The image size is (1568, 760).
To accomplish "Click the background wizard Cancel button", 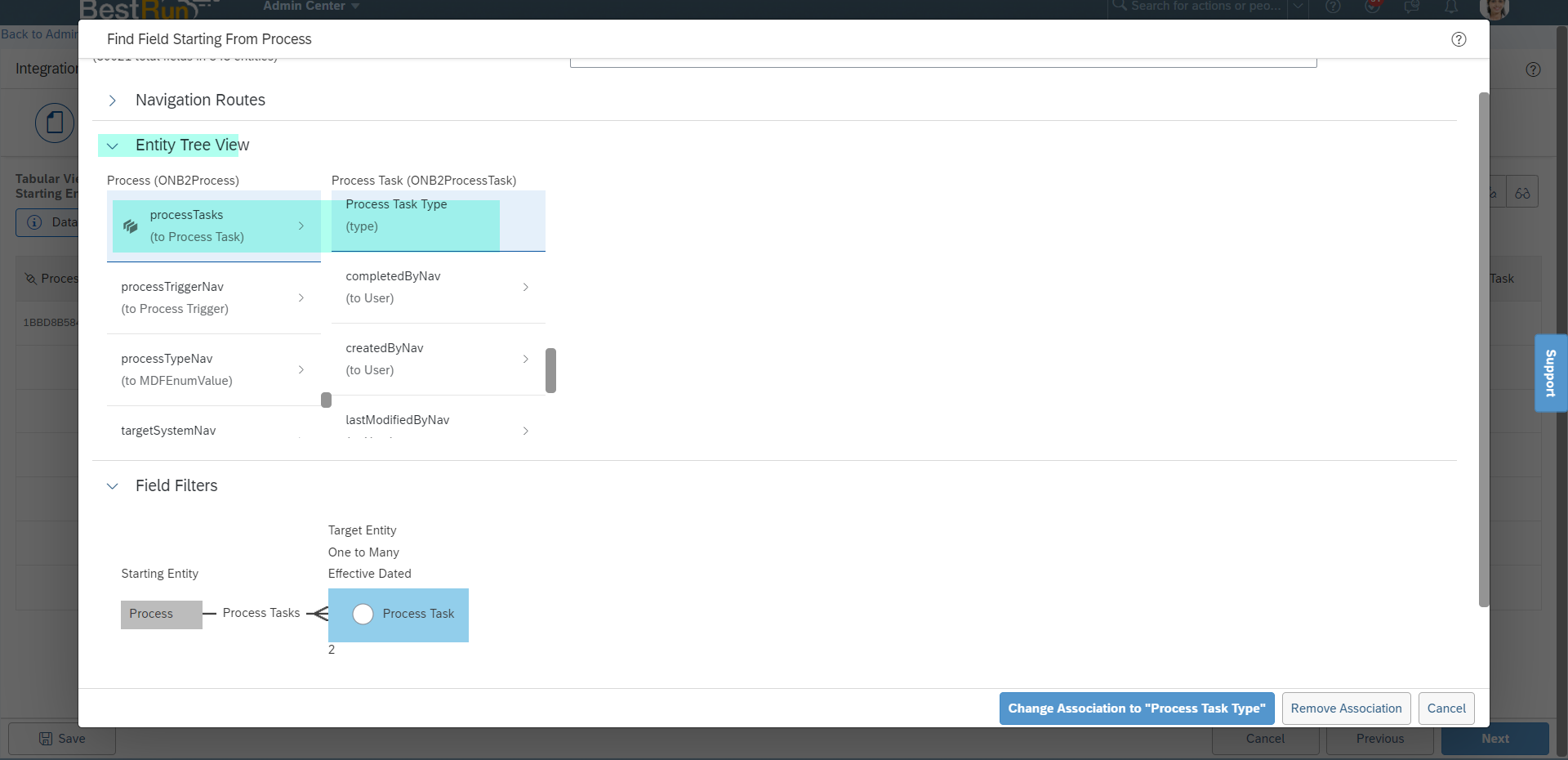I will click(1265, 739).
